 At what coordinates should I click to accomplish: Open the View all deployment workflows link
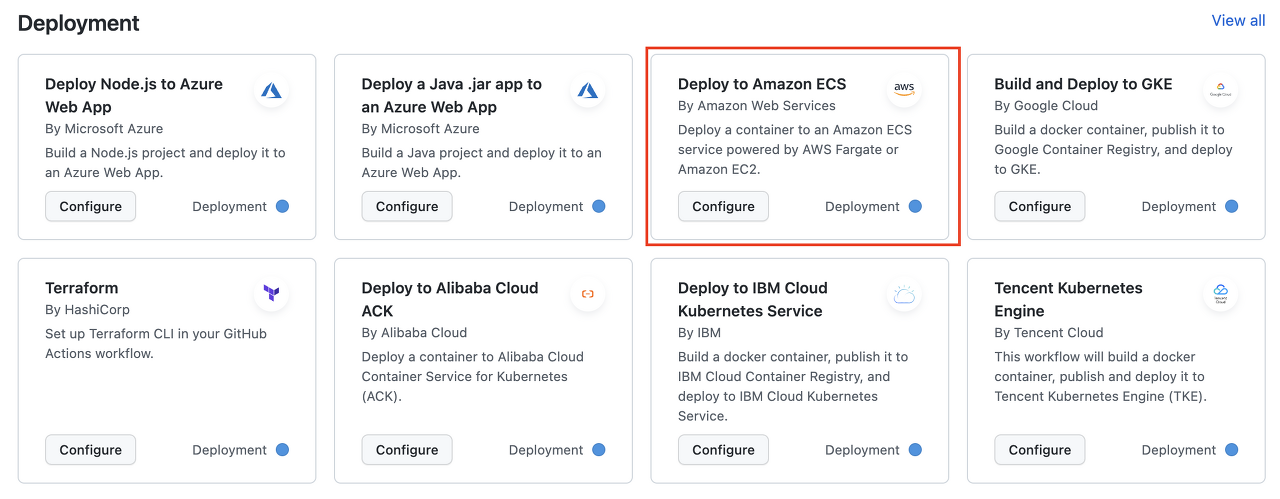(1238, 20)
